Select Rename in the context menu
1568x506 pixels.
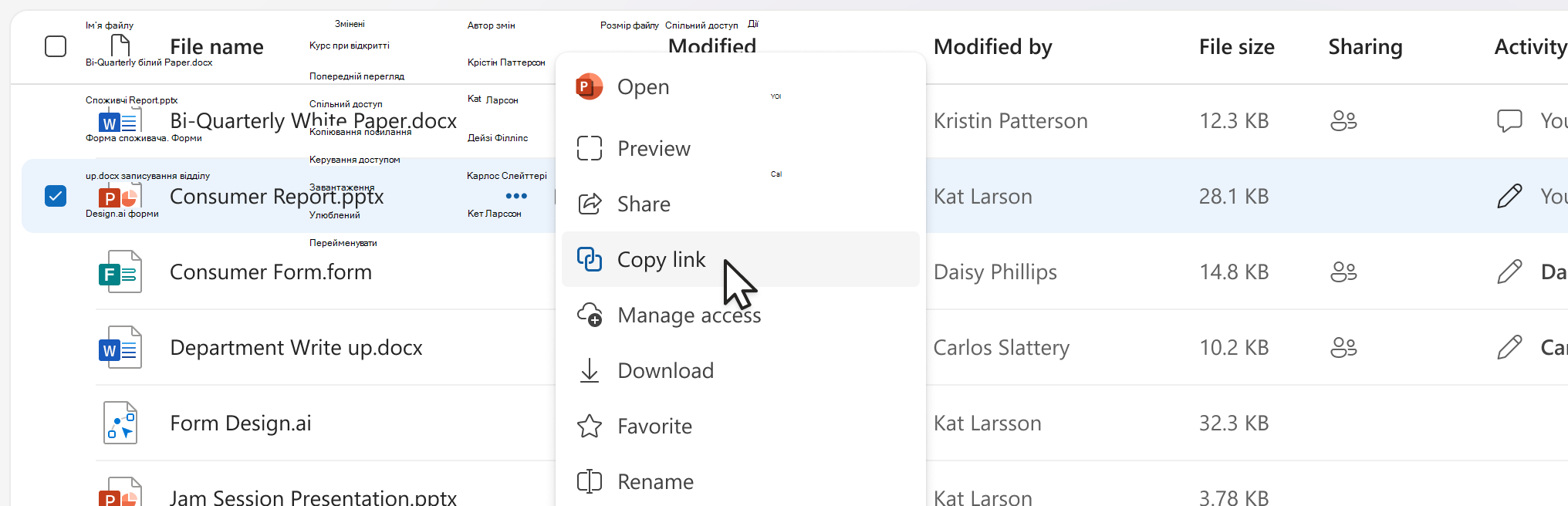(741, 481)
